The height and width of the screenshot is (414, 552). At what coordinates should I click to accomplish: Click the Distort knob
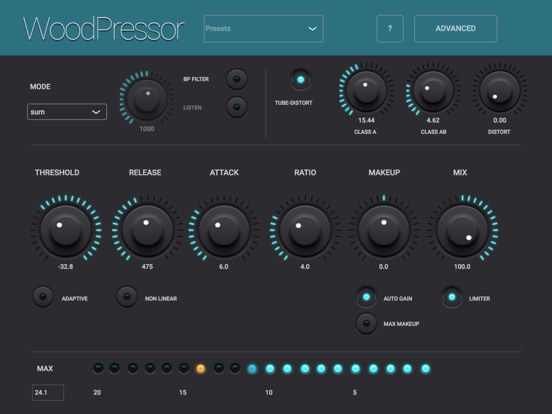pos(500,91)
